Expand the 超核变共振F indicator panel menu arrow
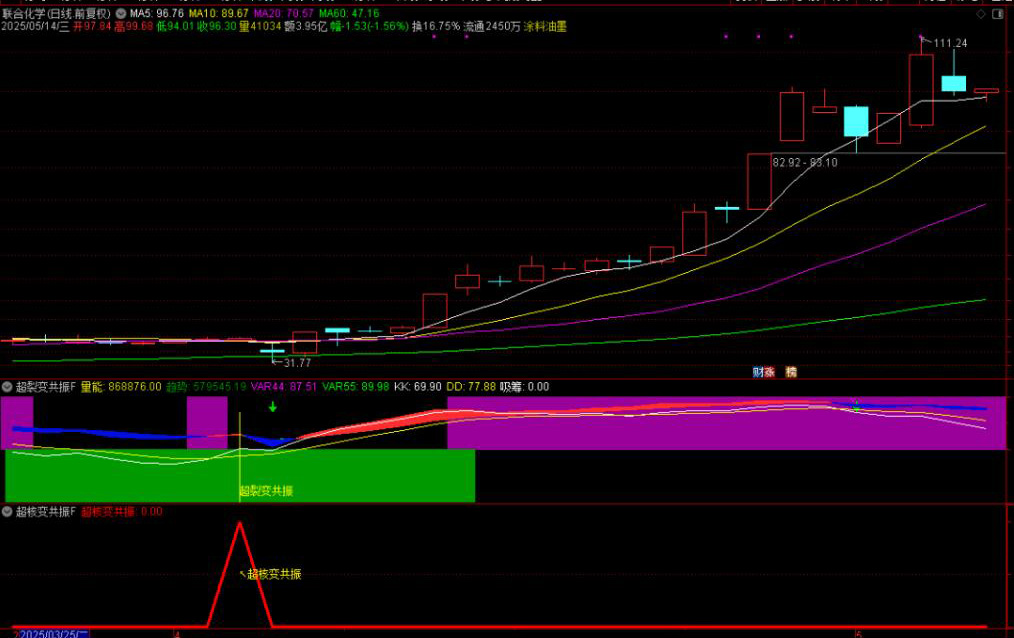The width and height of the screenshot is (1014, 638). point(7,511)
